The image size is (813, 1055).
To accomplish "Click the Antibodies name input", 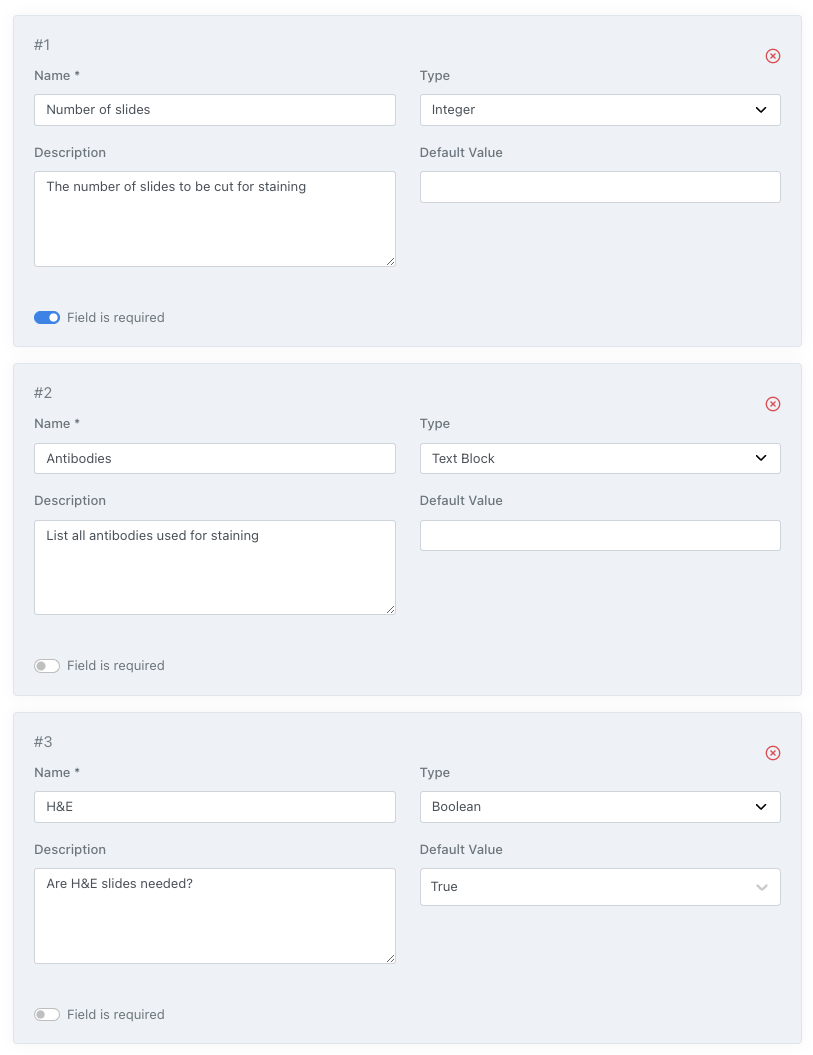I will [215, 459].
